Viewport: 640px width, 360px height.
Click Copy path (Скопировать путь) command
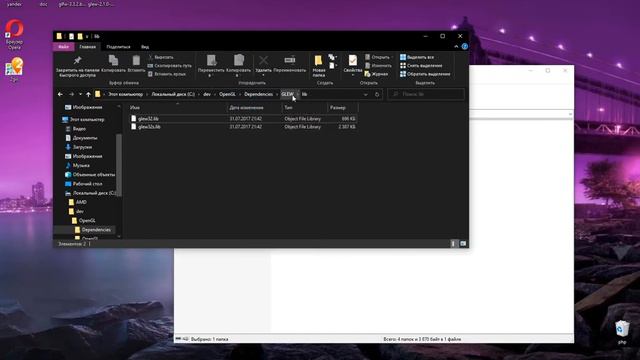(169, 66)
